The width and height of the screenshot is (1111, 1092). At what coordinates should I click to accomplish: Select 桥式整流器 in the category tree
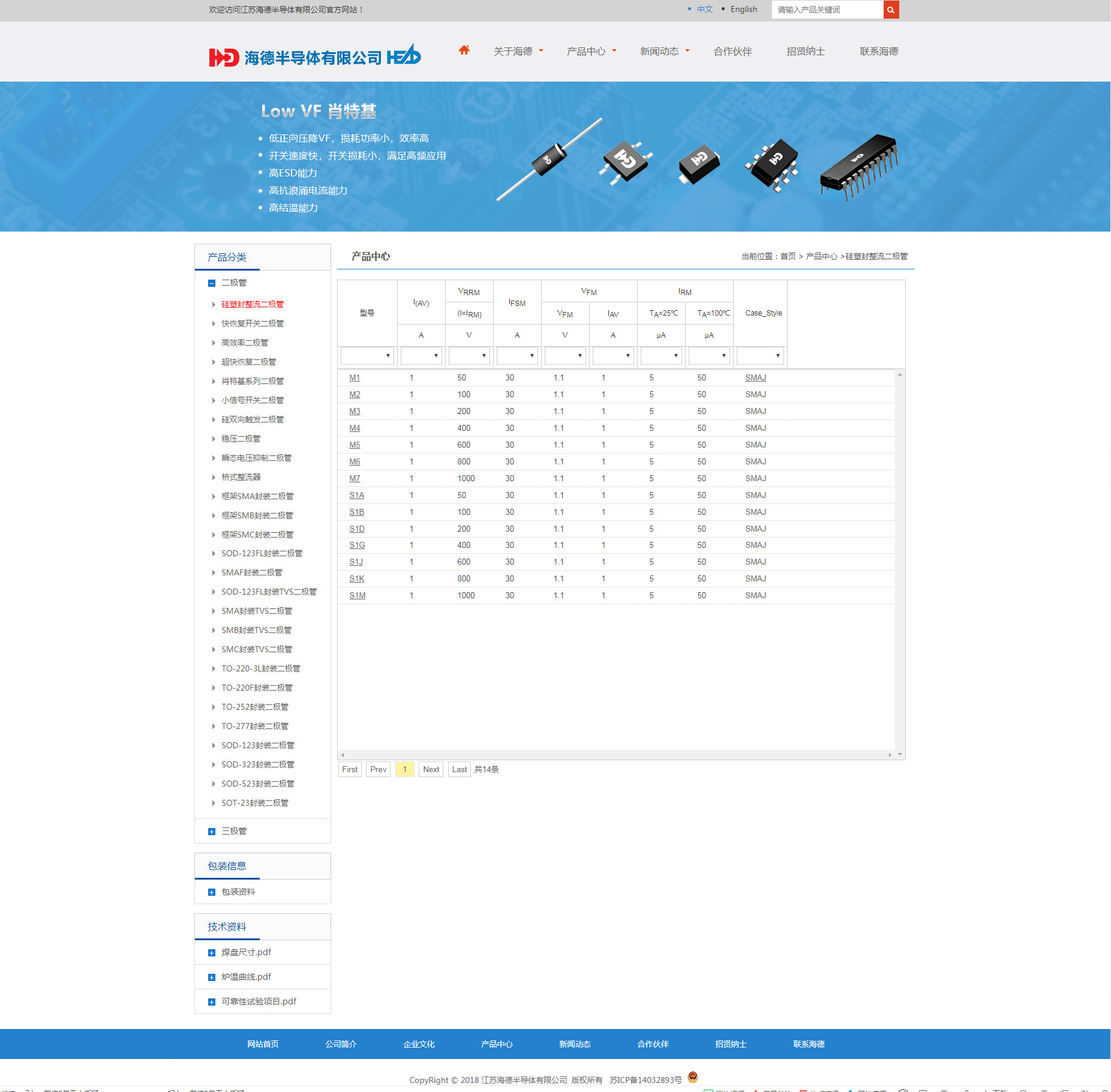coord(241,477)
